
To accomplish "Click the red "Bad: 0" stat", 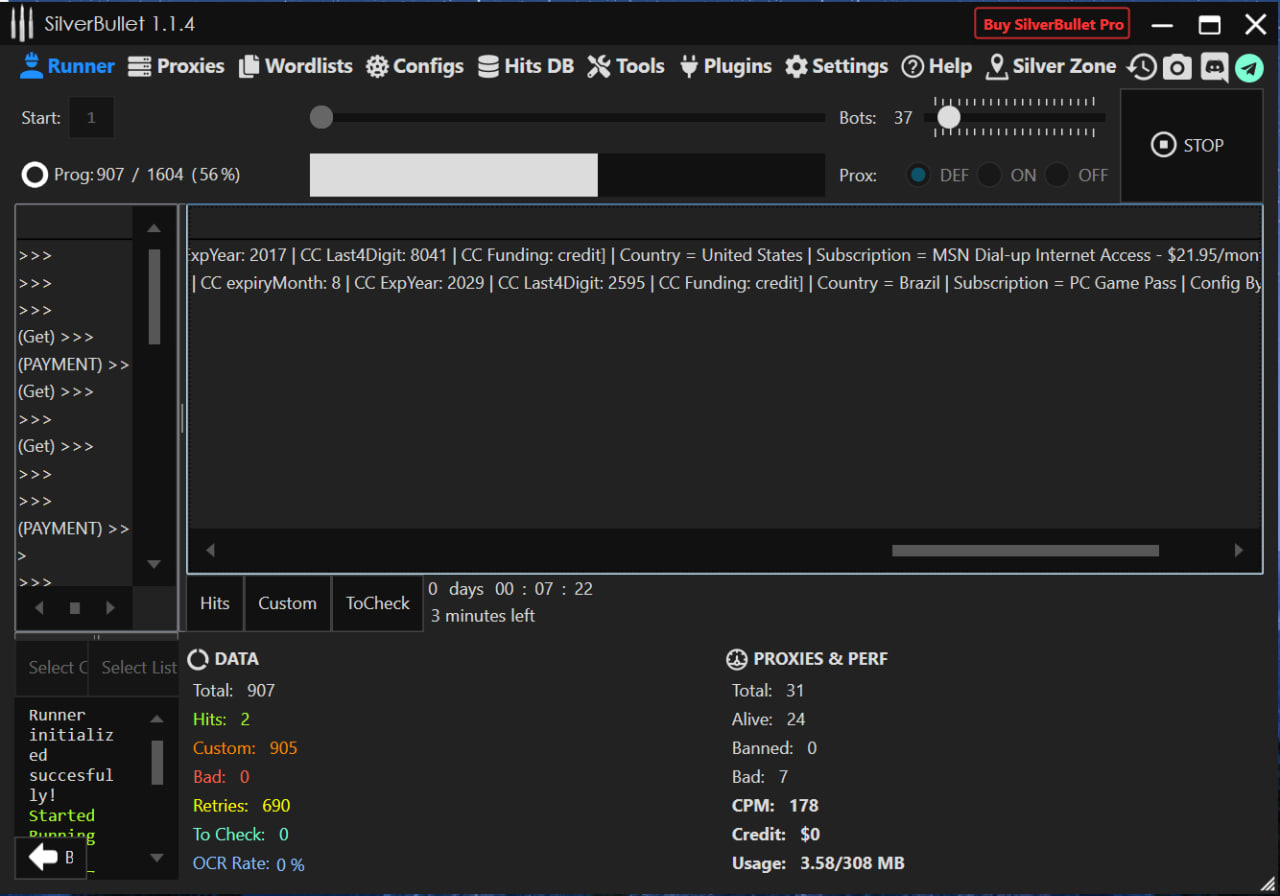I will [221, 777].
